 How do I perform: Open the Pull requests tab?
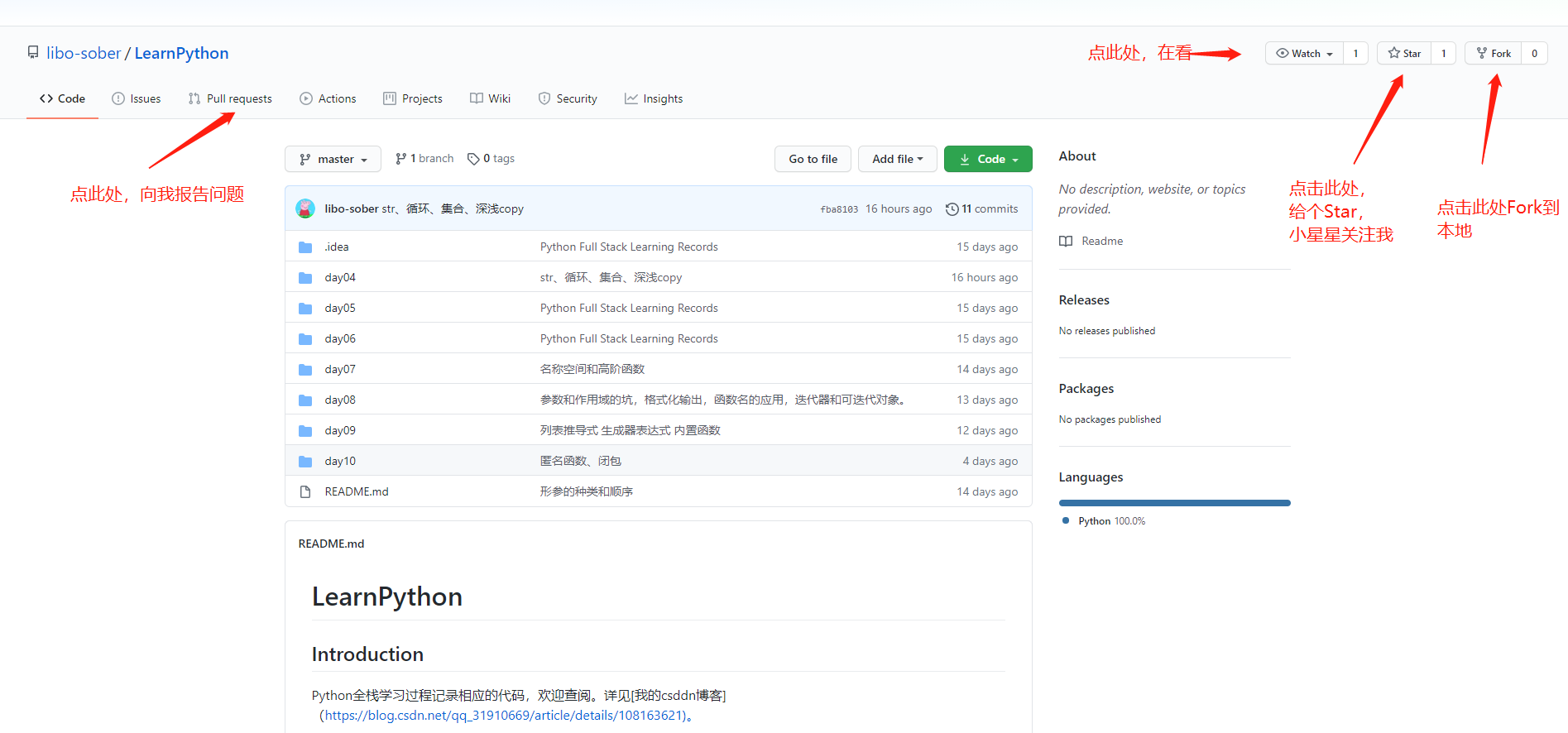[230, 98]
